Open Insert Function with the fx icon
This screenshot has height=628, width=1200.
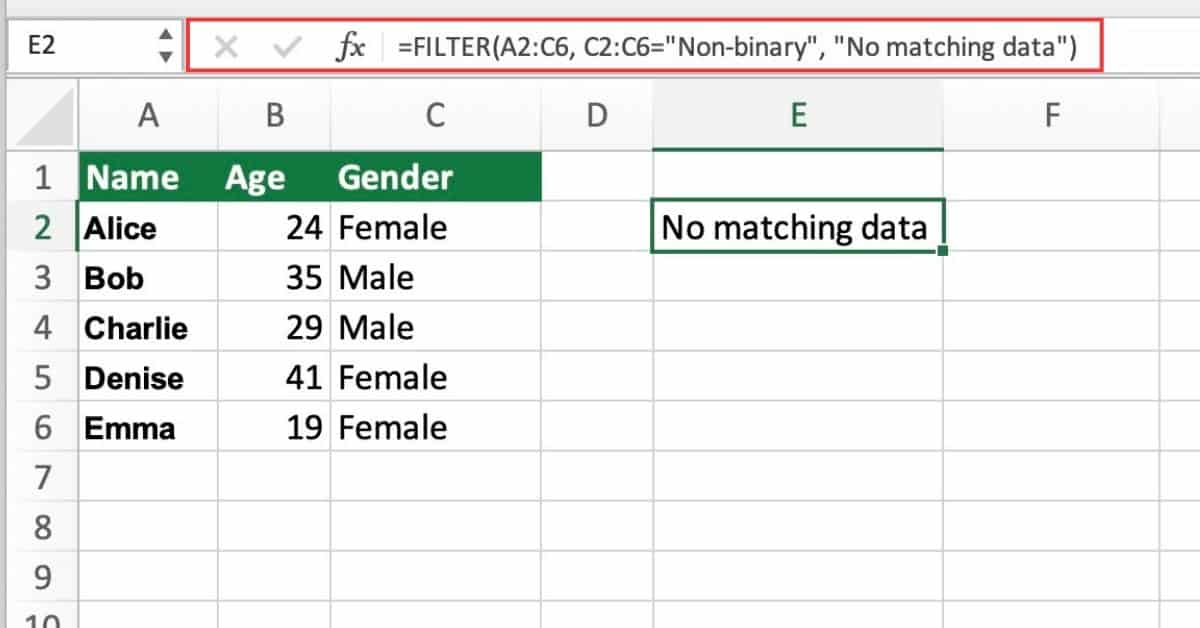click(x=349, y=47)
